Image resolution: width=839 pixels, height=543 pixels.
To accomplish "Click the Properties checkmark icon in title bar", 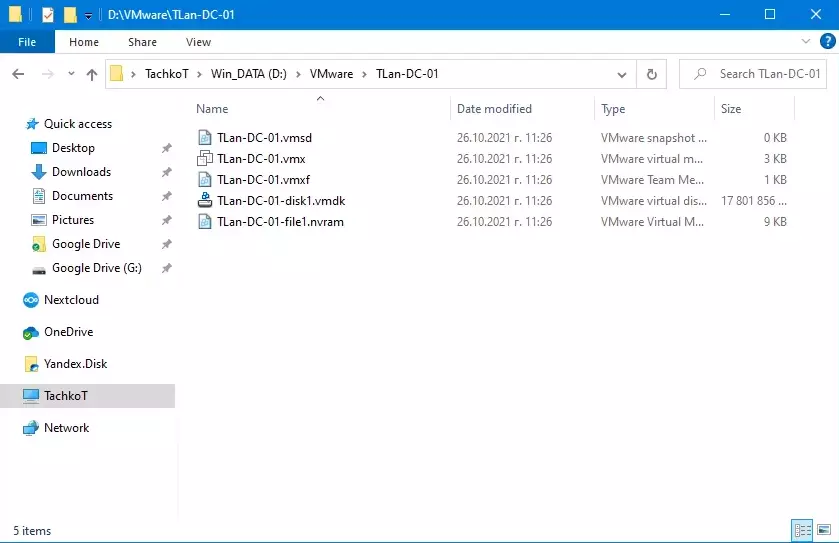I will (48, 14).
